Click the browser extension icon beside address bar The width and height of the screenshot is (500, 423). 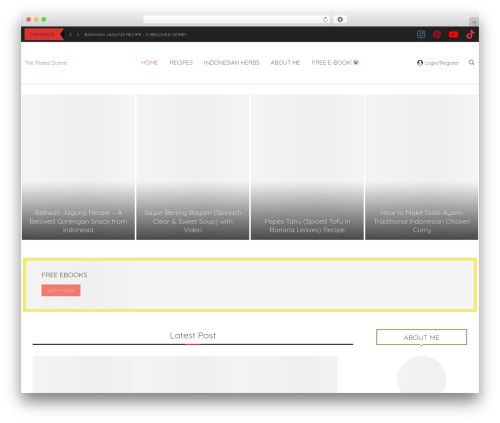[340, 19]
